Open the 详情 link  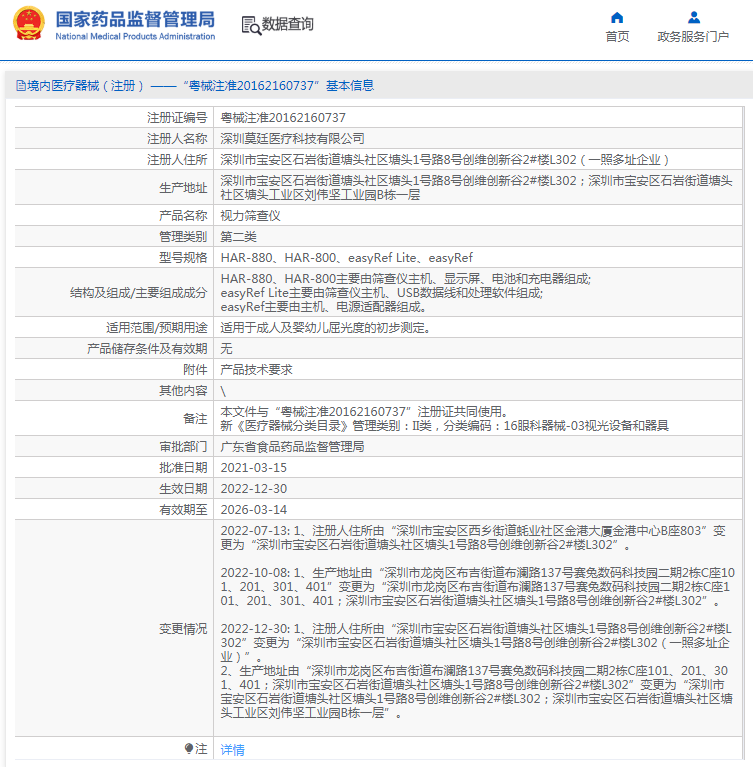[232, 749]
